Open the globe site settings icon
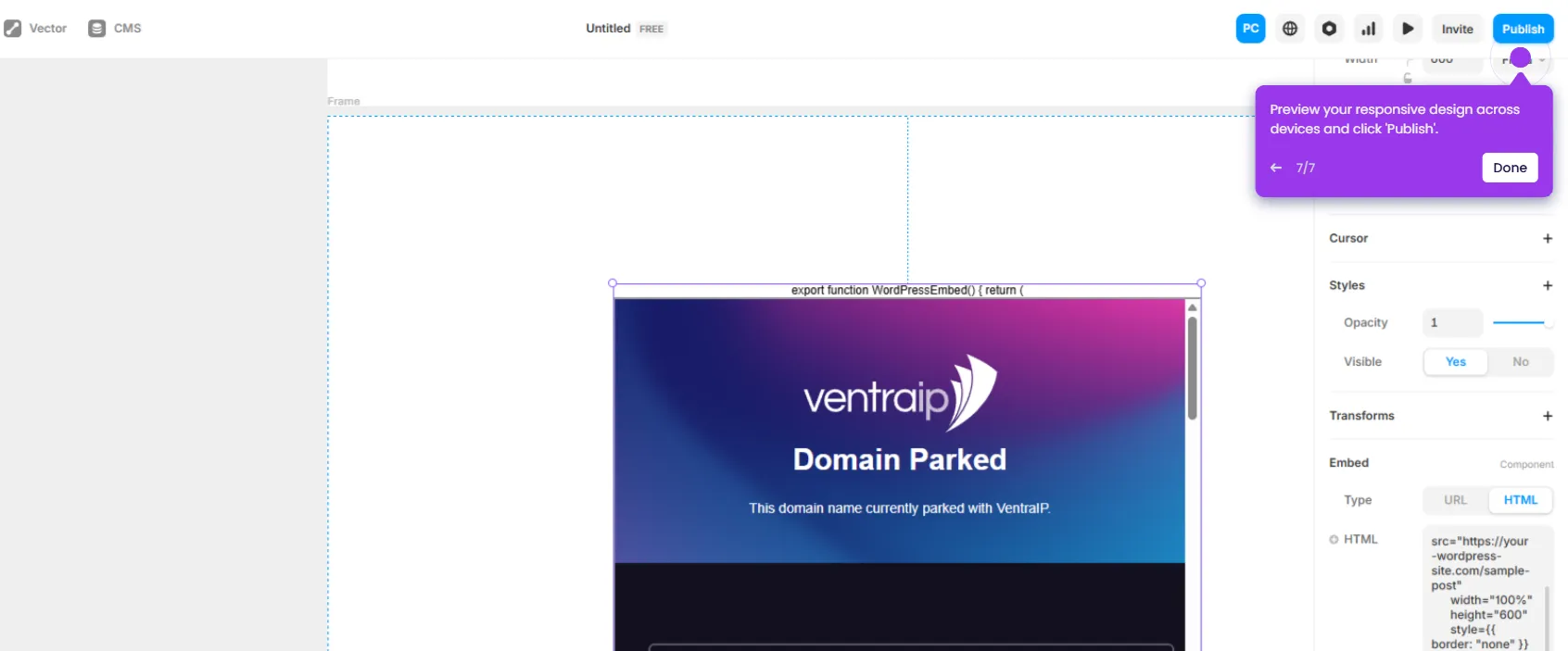 point(1290,29)
